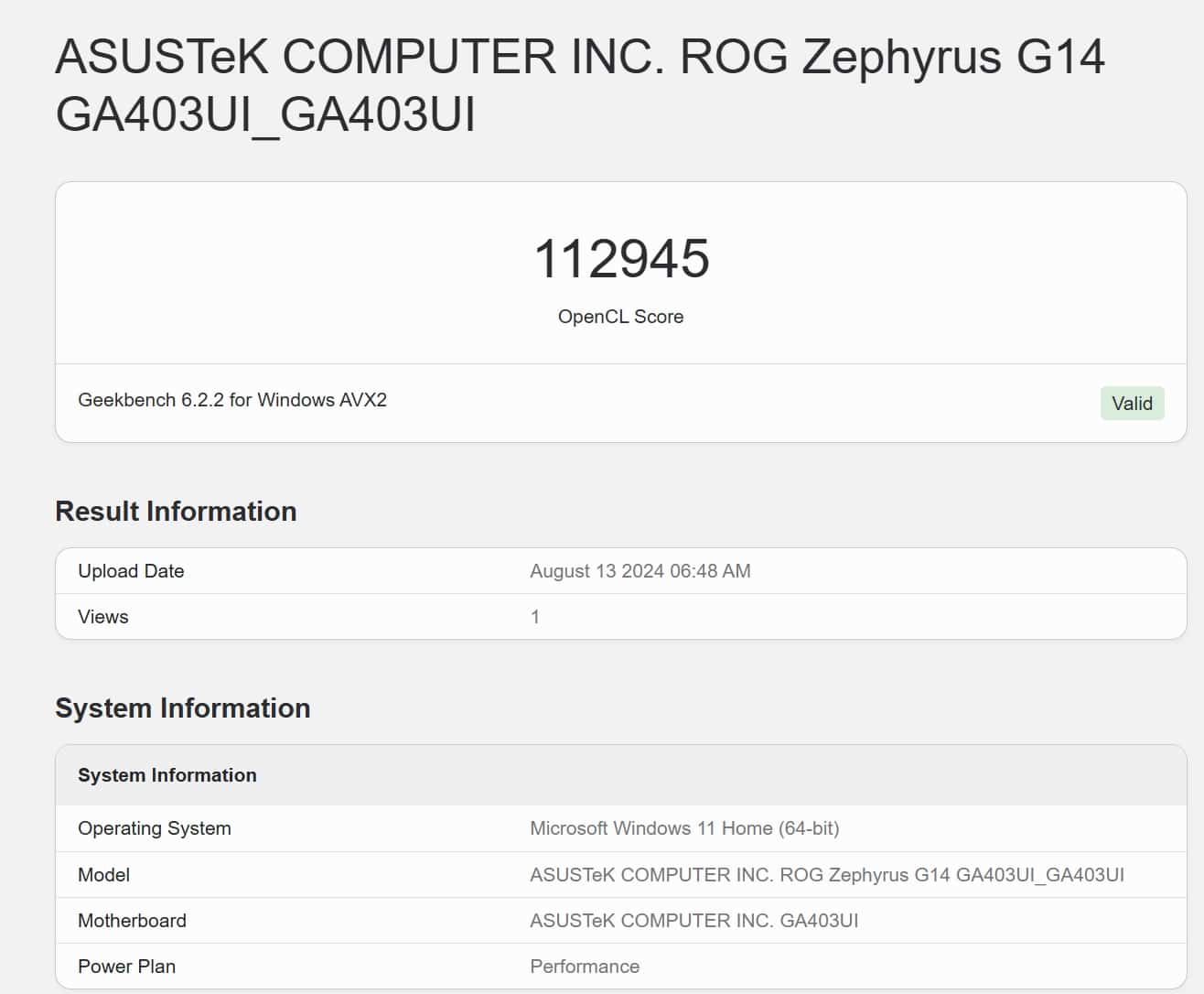The width and height of the screenshot is (1204, 994).
Task: Click the Geekbench 6.2.2 for Windows AVX2 text
Action: (232, 400)
